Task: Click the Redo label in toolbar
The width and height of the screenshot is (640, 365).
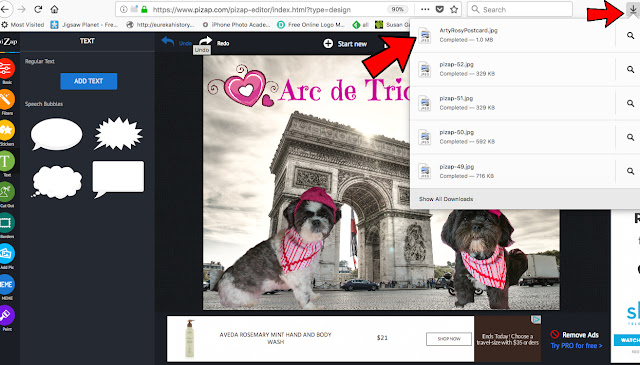Action: pos(223,43)
